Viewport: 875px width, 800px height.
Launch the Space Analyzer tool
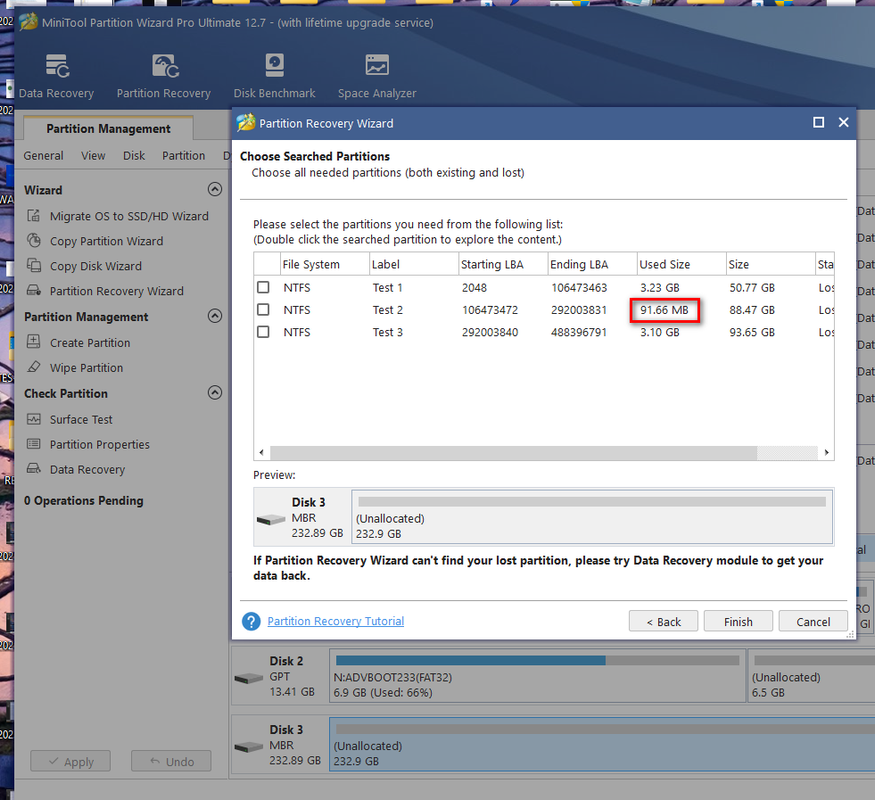(377, 65)
